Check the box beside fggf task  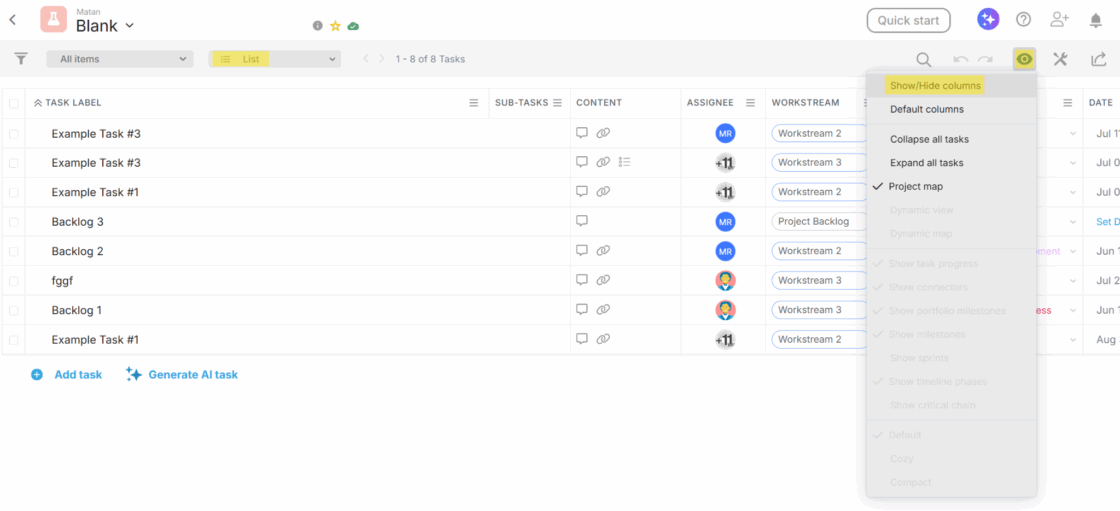(14, 281)
